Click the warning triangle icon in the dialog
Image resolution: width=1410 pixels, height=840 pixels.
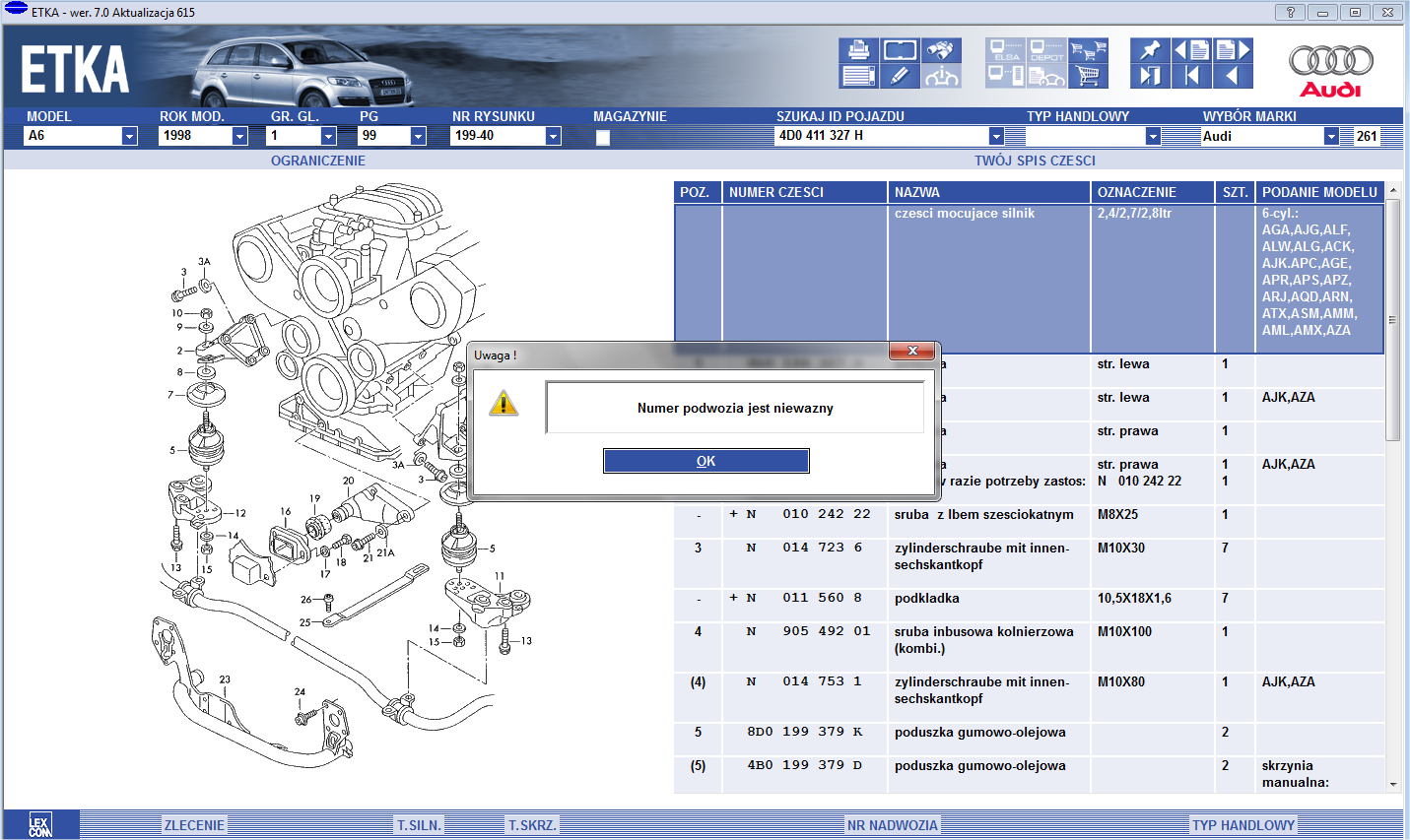504,403
